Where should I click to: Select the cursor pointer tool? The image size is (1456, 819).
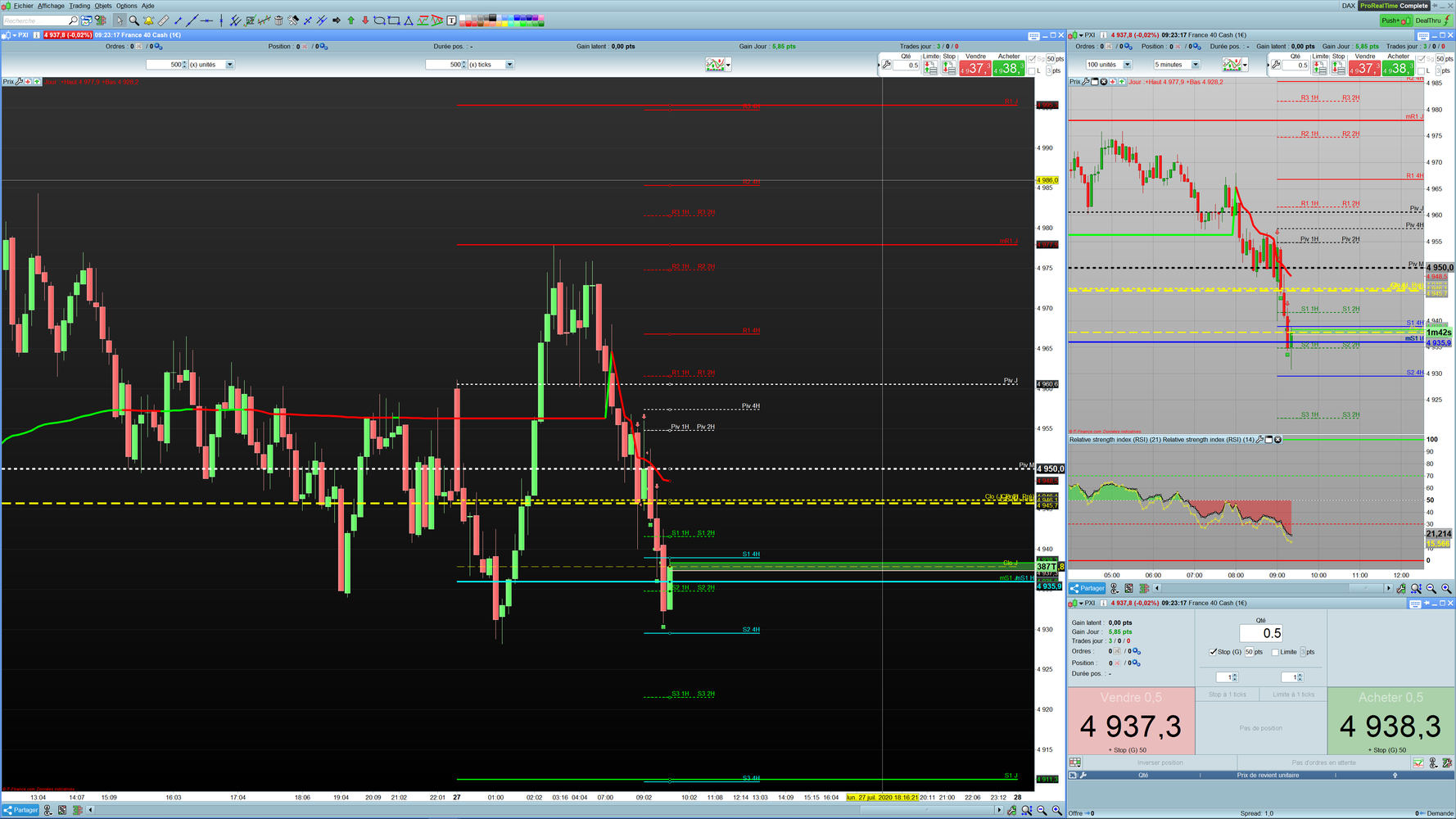[x=120, y=20]
